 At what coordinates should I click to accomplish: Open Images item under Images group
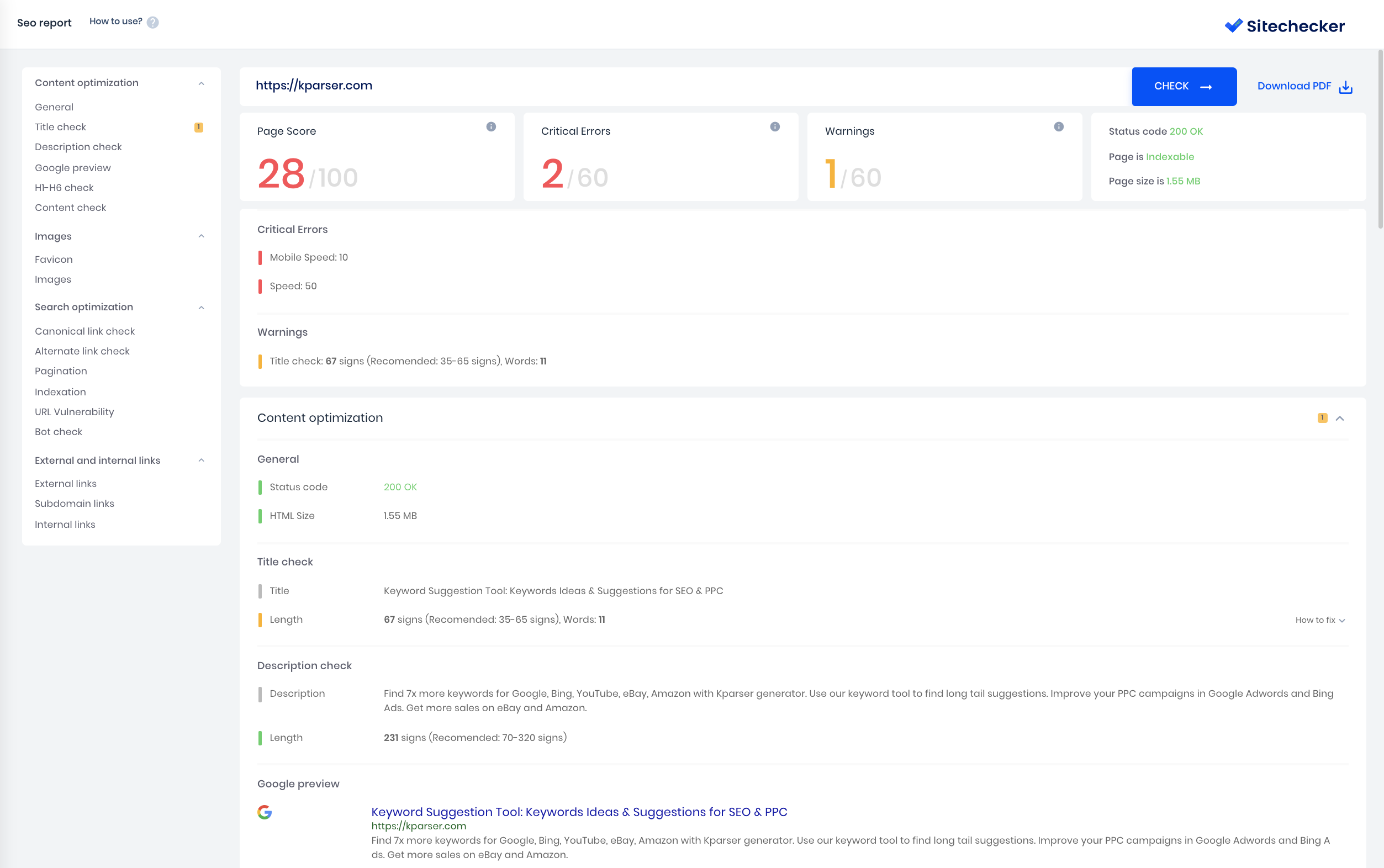(53, 279)
